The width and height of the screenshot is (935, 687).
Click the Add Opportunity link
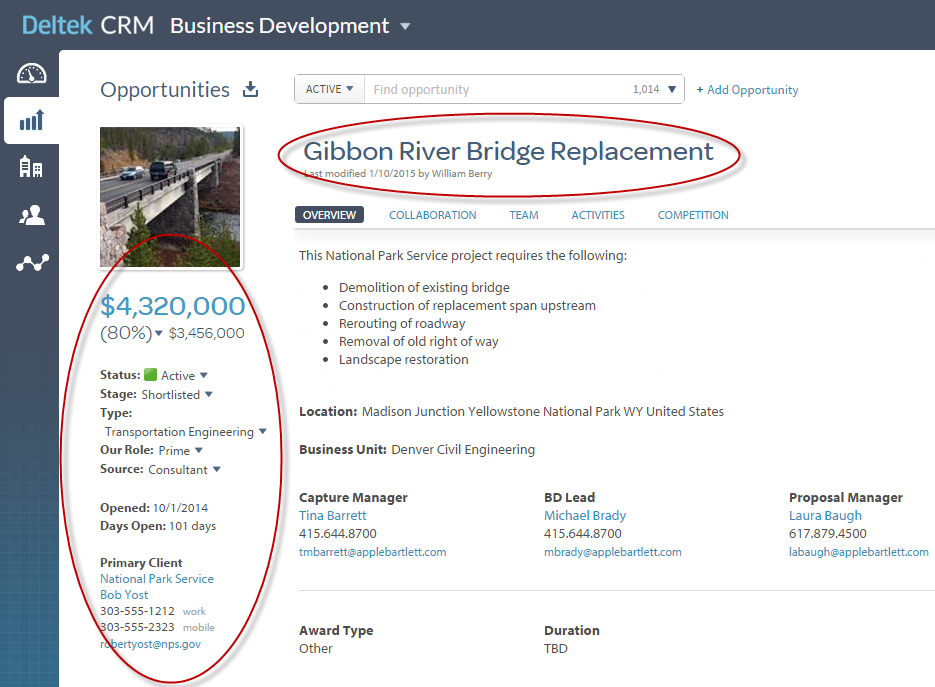(x=747, y=90)
